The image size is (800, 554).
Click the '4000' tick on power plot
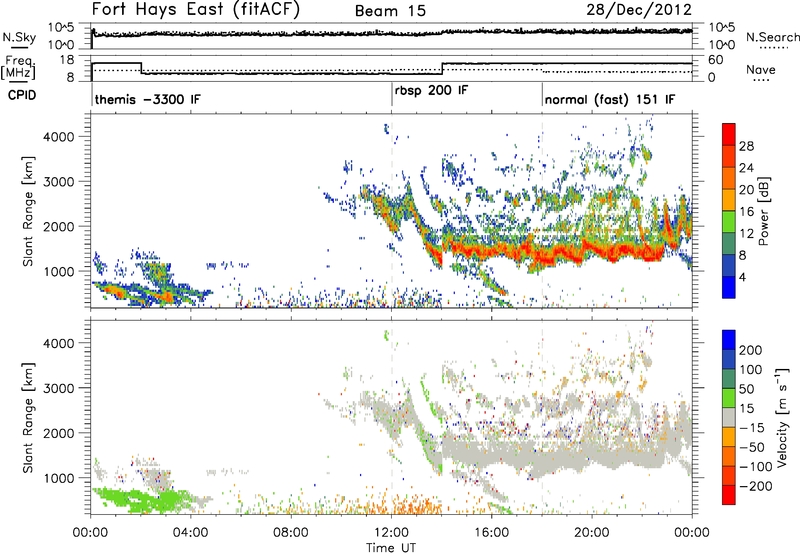pyautogui.click(x=59, y=137)
